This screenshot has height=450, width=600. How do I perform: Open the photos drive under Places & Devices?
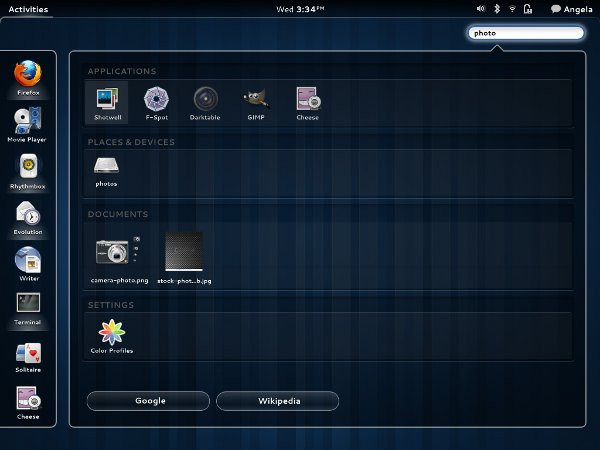point(106,169)
